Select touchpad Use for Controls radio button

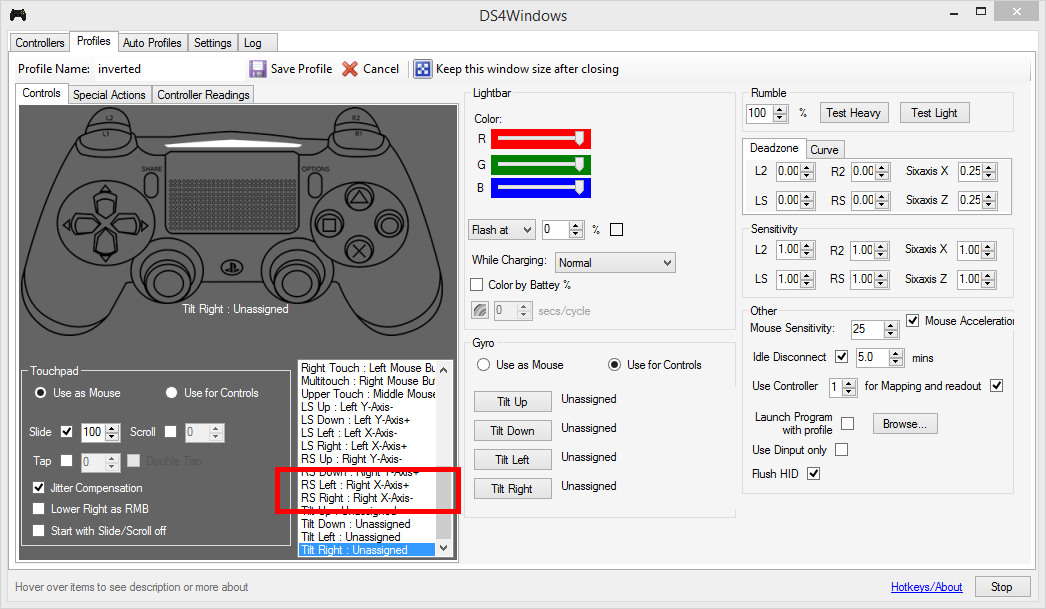171,393
